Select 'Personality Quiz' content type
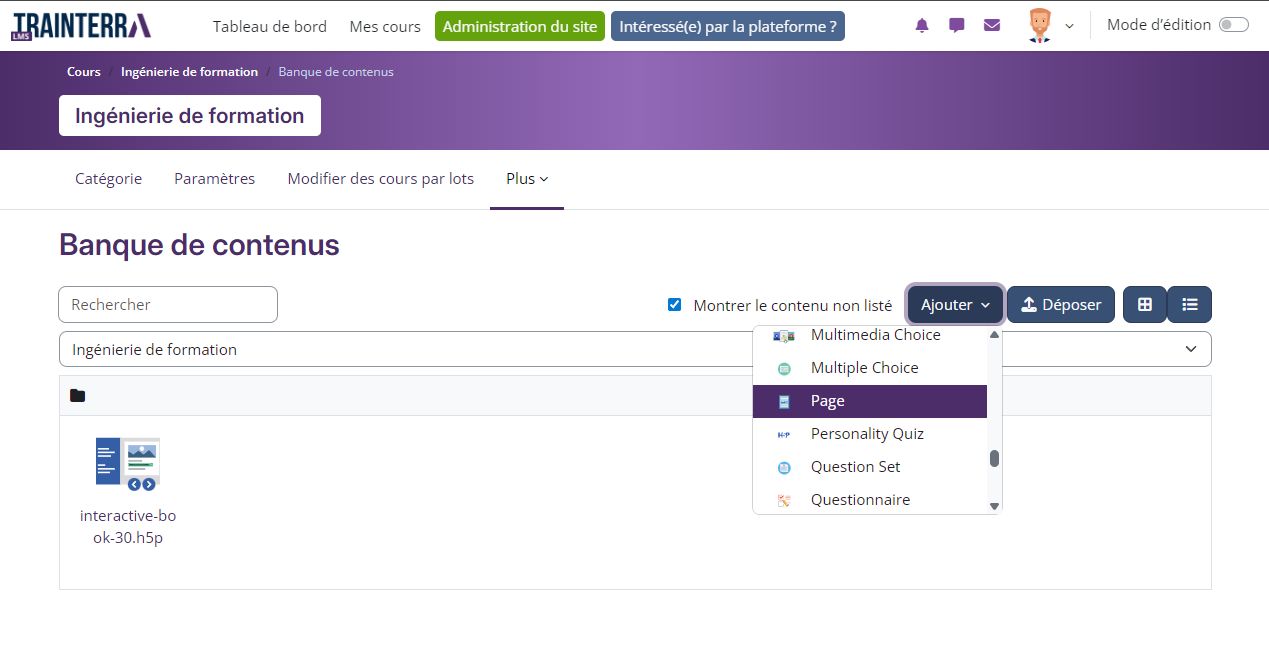This screenshot has height=653, width=1269. click(867, 434)
